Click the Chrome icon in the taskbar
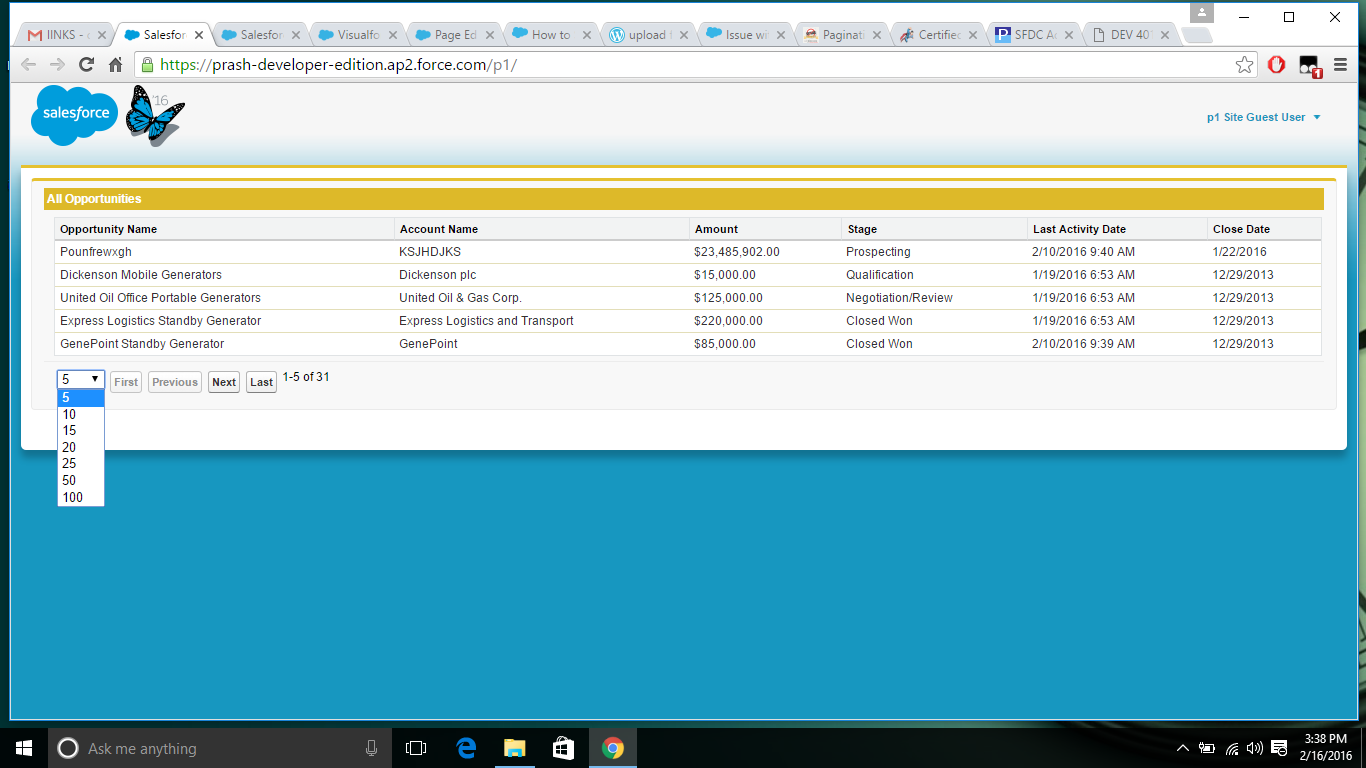Image resolution: width=1366 pixels, height=768 pixels. pyautogui.click(x=613, y=748)
